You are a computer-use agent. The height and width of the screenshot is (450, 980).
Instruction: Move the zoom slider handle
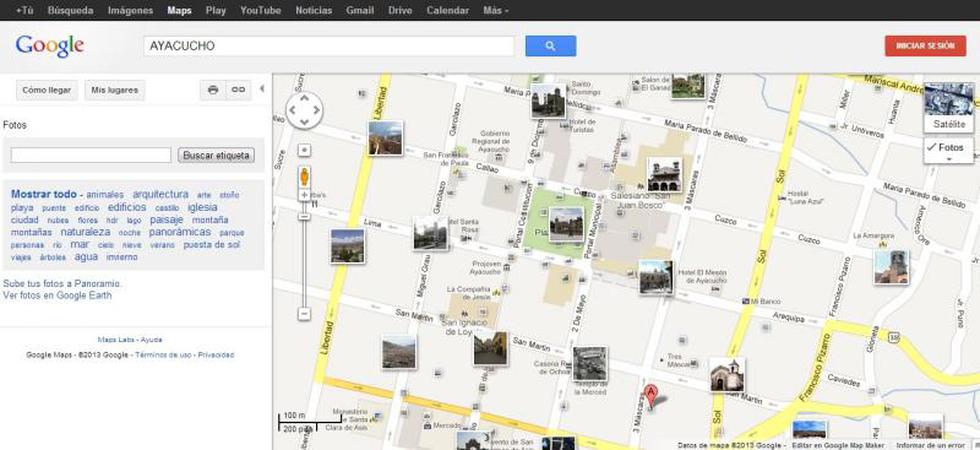pos(304,216)
